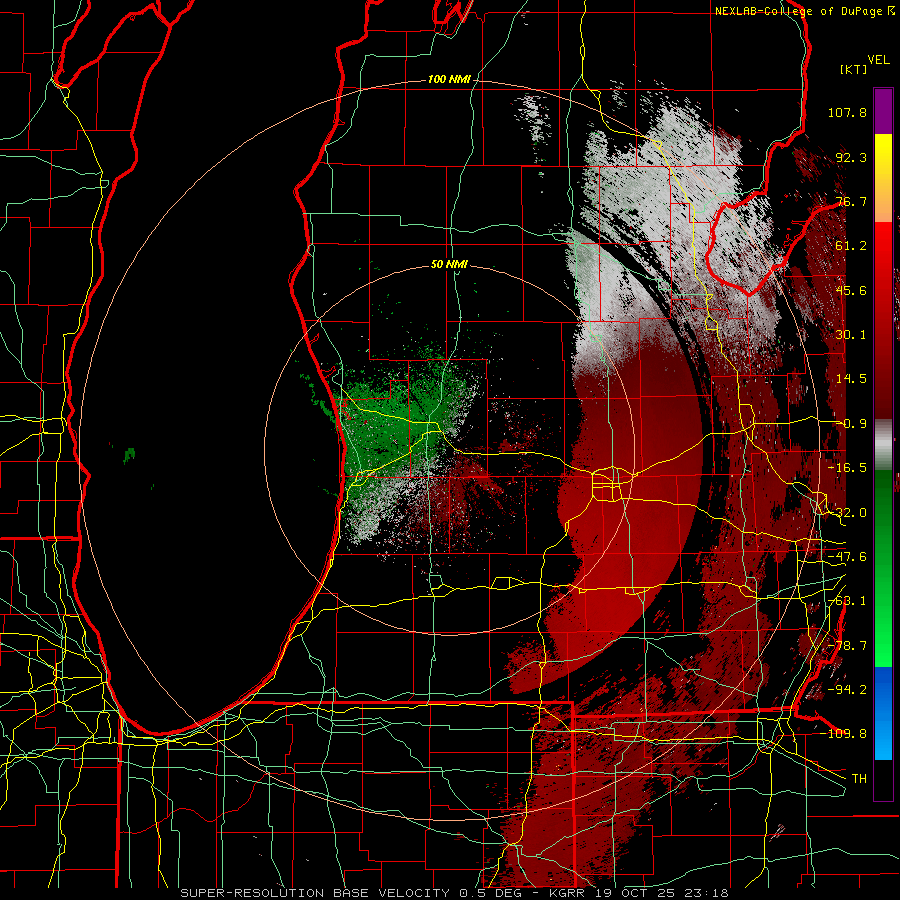Click the 100 NMI range ring label
The height and width of the screenshot is (900, 900).
tap(449, 79)
